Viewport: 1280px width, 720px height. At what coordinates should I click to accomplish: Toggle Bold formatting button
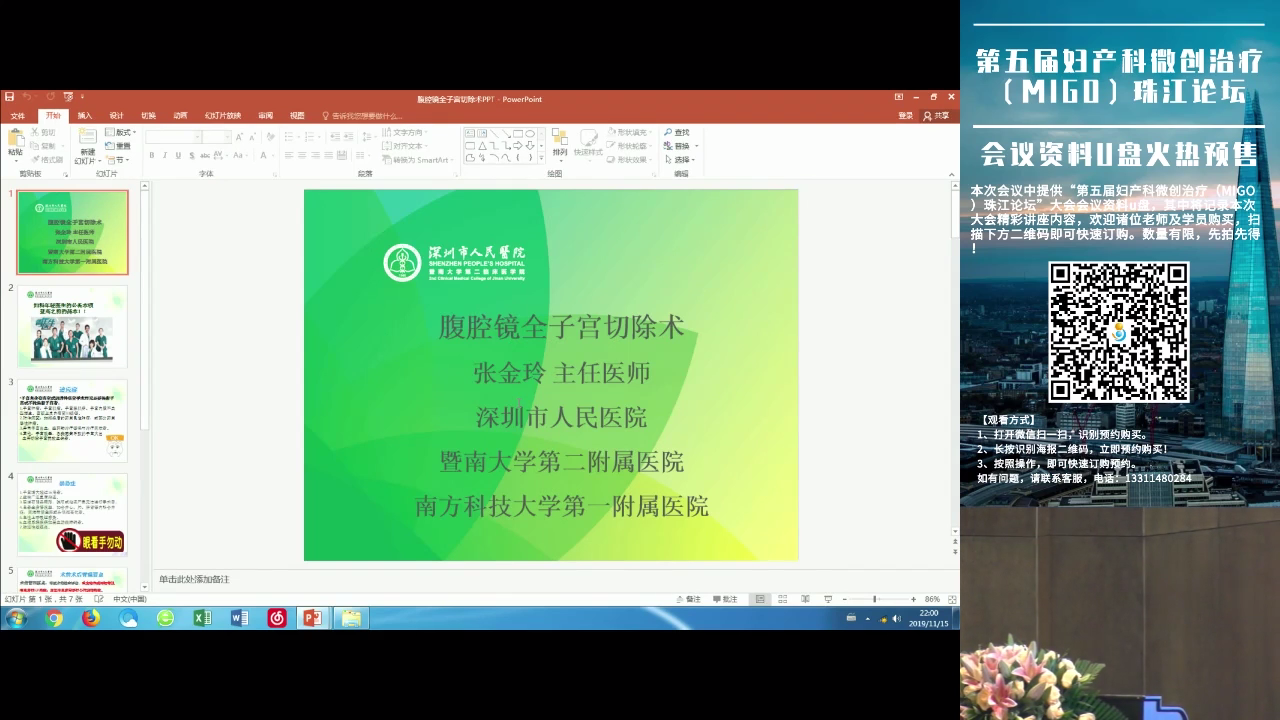tap(152, 155)
